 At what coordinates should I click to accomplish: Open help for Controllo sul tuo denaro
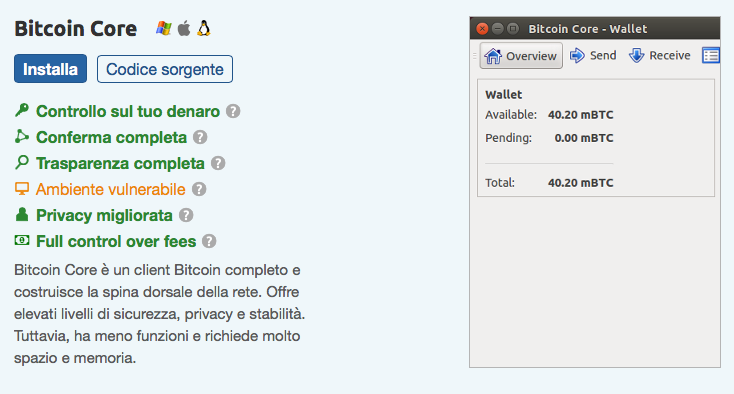coord(233,111)
